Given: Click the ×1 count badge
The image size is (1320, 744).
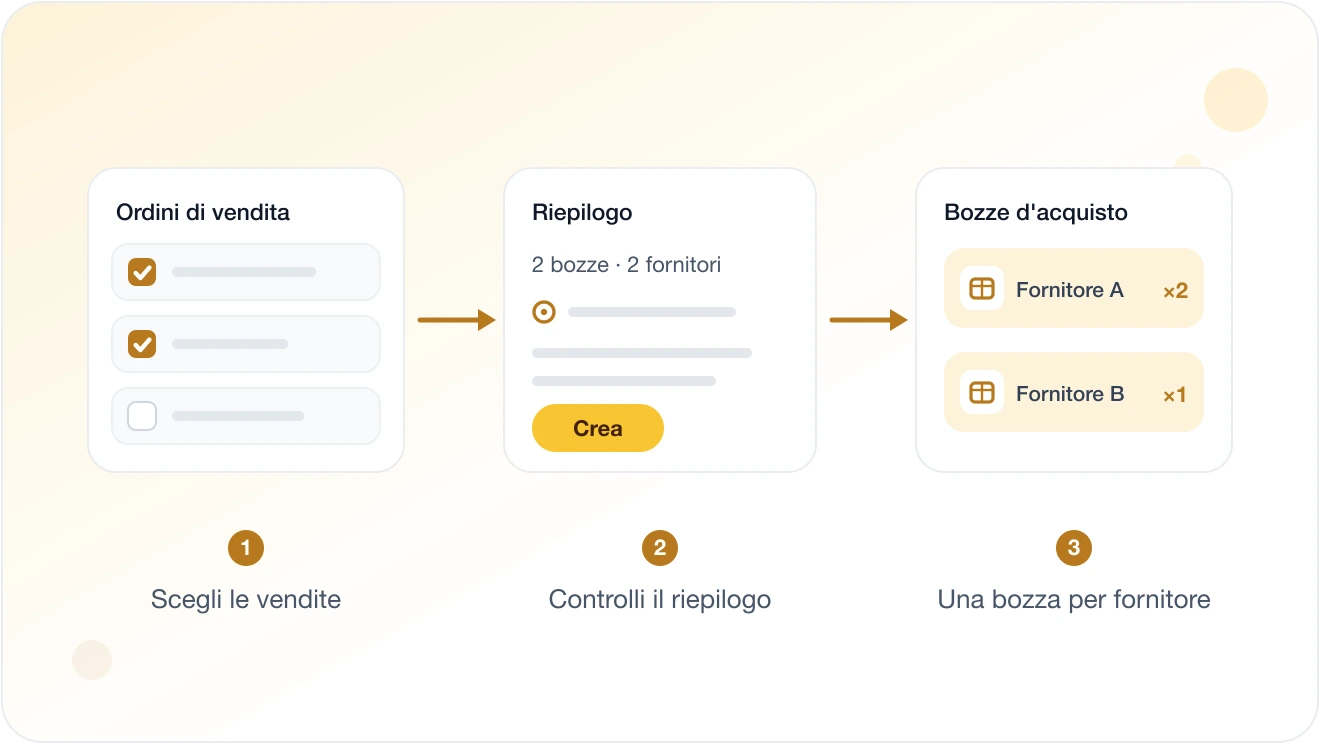Looking at the screenshot, I should click(1175, 395).
